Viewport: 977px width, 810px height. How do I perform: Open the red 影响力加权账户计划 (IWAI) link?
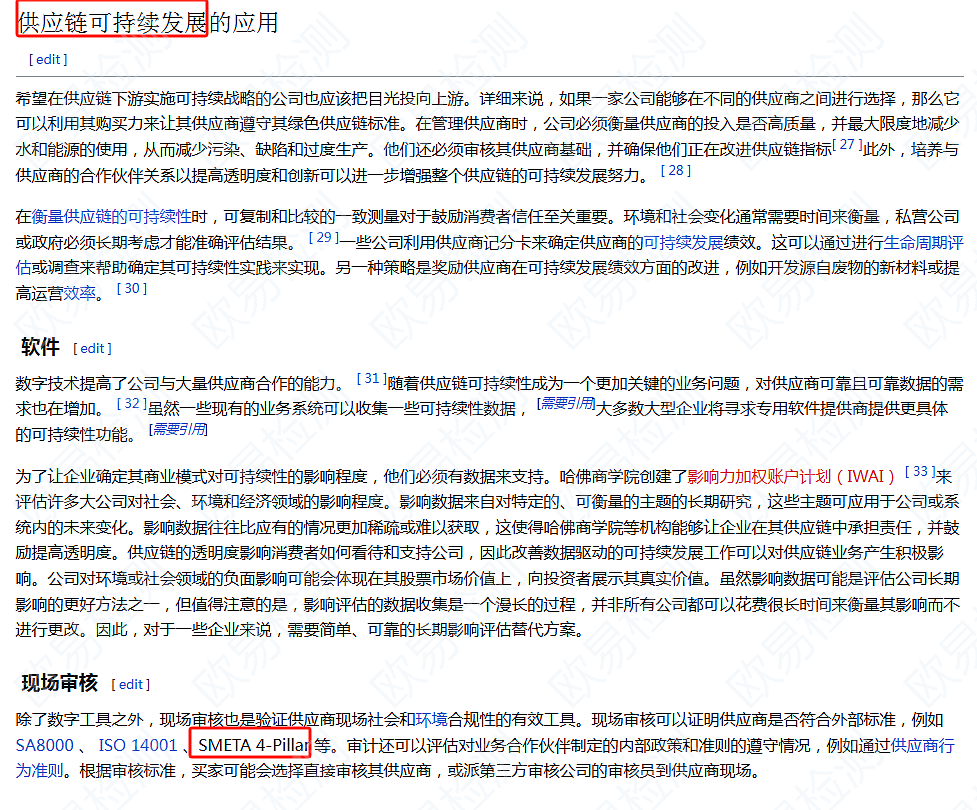click(x=790, y=477)
